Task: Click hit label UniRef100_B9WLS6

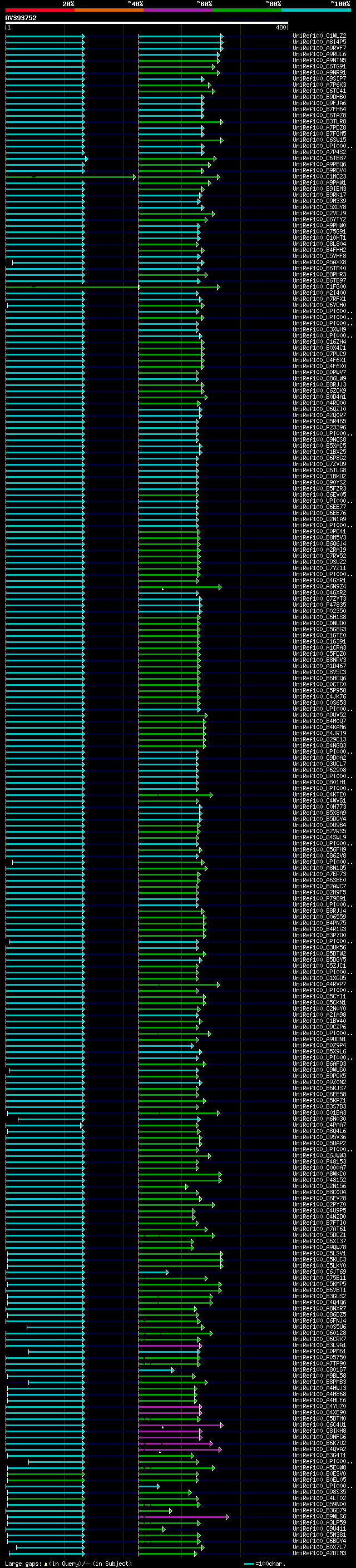Action: [x=319, y=1516]
